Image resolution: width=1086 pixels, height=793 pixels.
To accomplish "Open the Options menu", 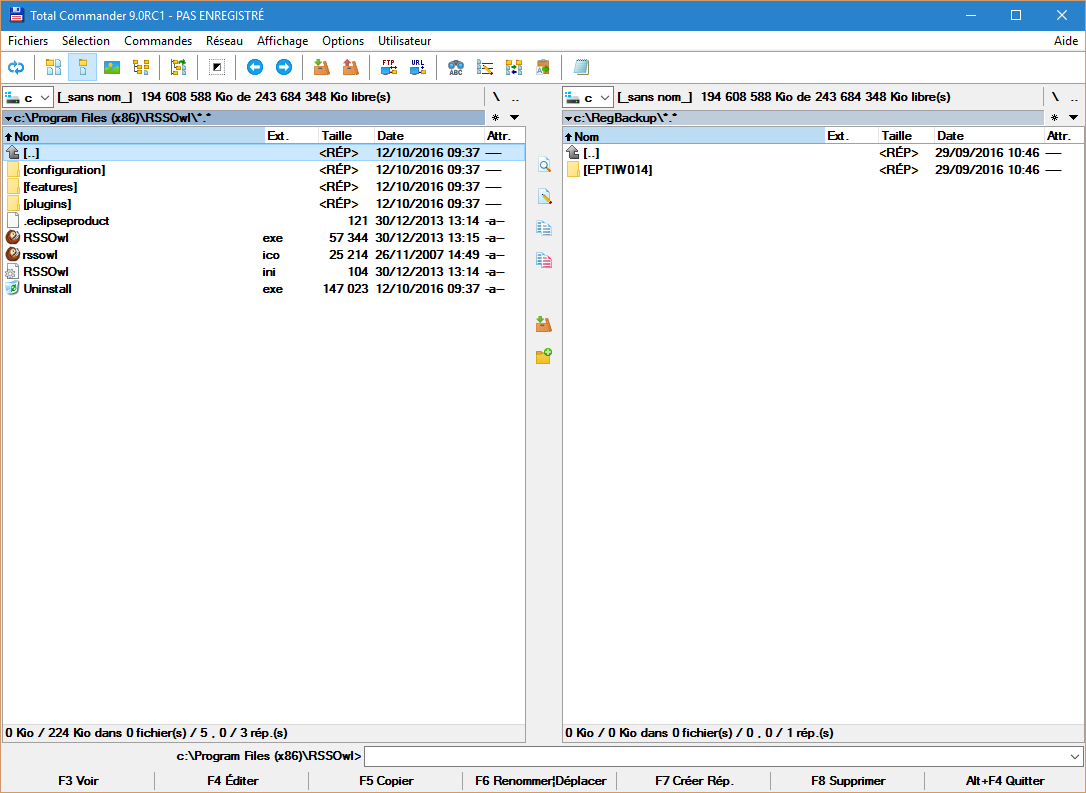I will tap(343, 41).
